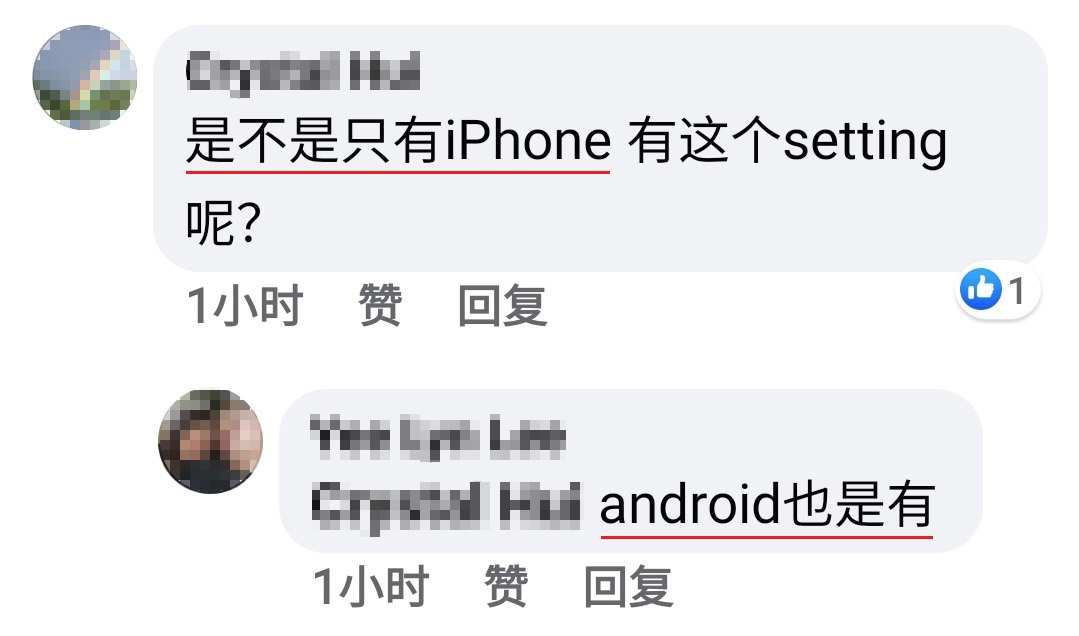Select the gray bubble of the top comment
Viewport: 1079px width, 636px height.
tap(600, 148)
